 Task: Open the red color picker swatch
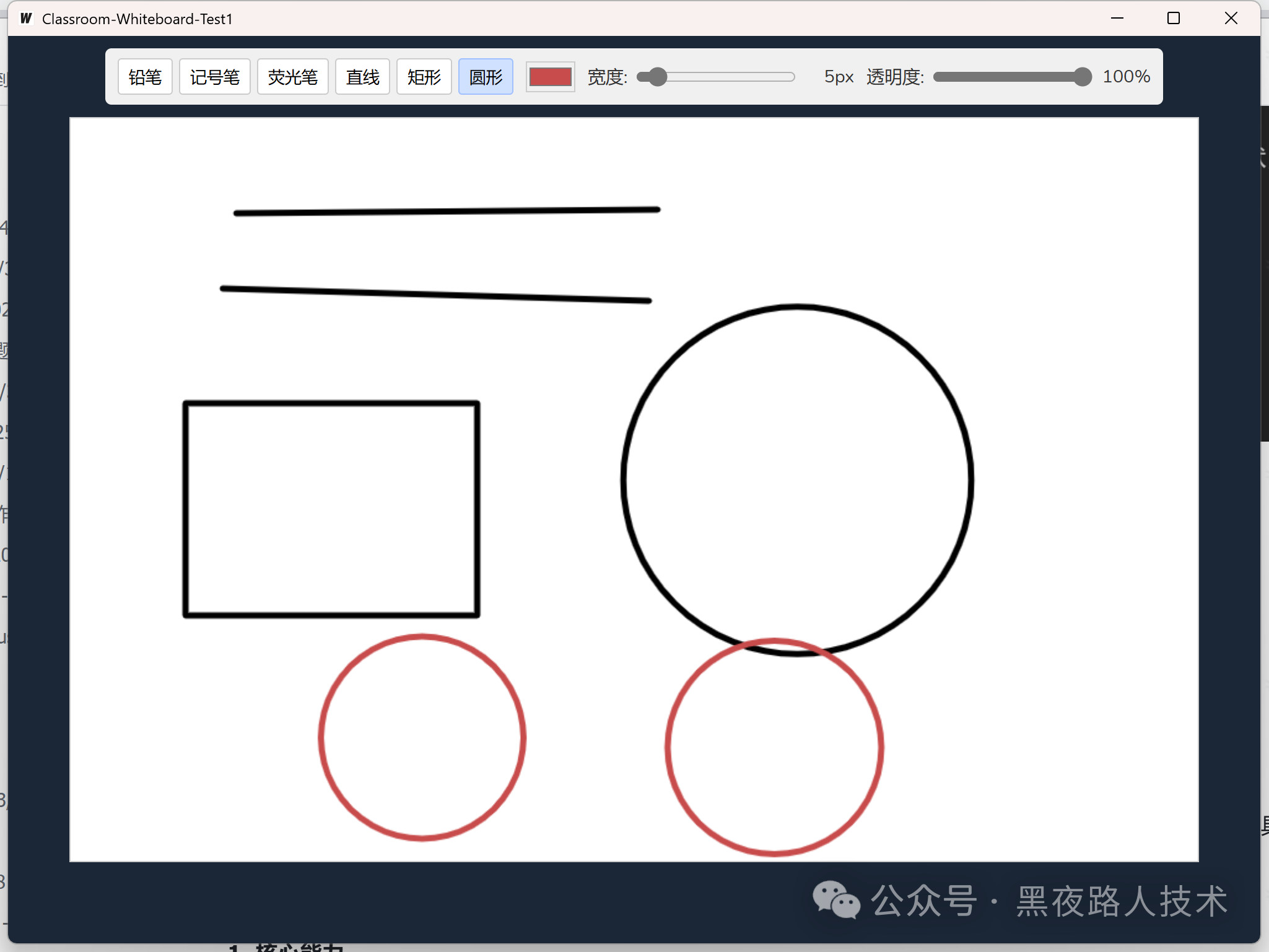pyautogui.click(x=550, y=77)
